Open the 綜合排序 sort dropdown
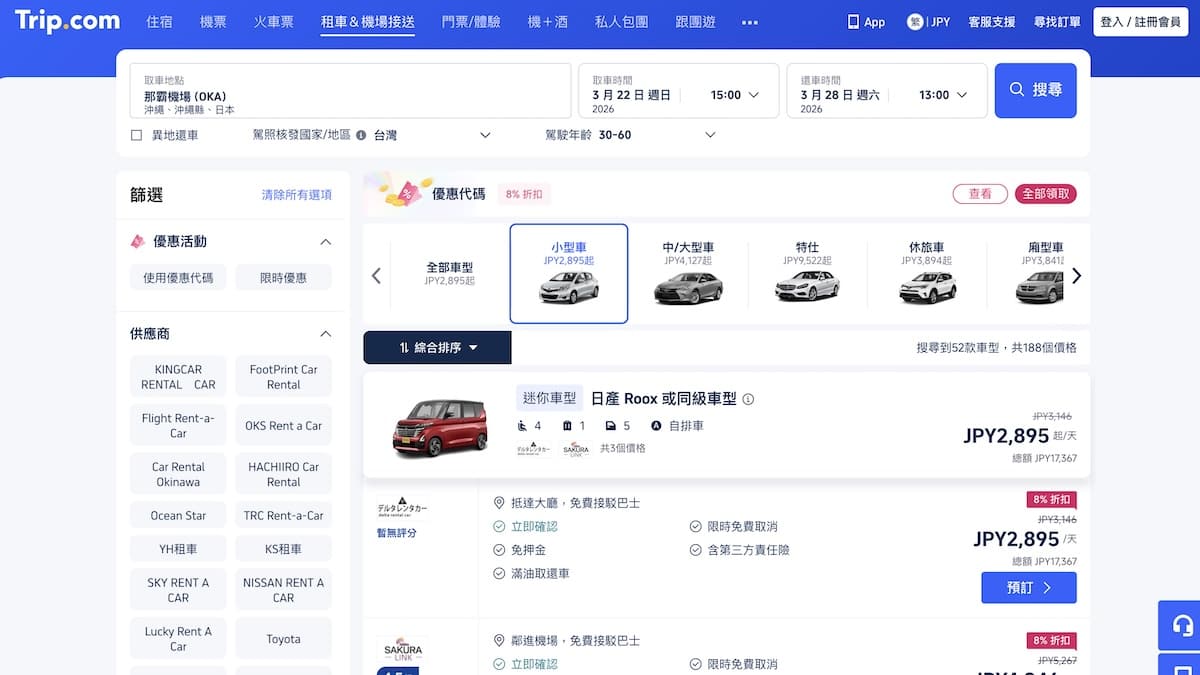Screen dimensions: 1200x675 click(x=437, y=348)
